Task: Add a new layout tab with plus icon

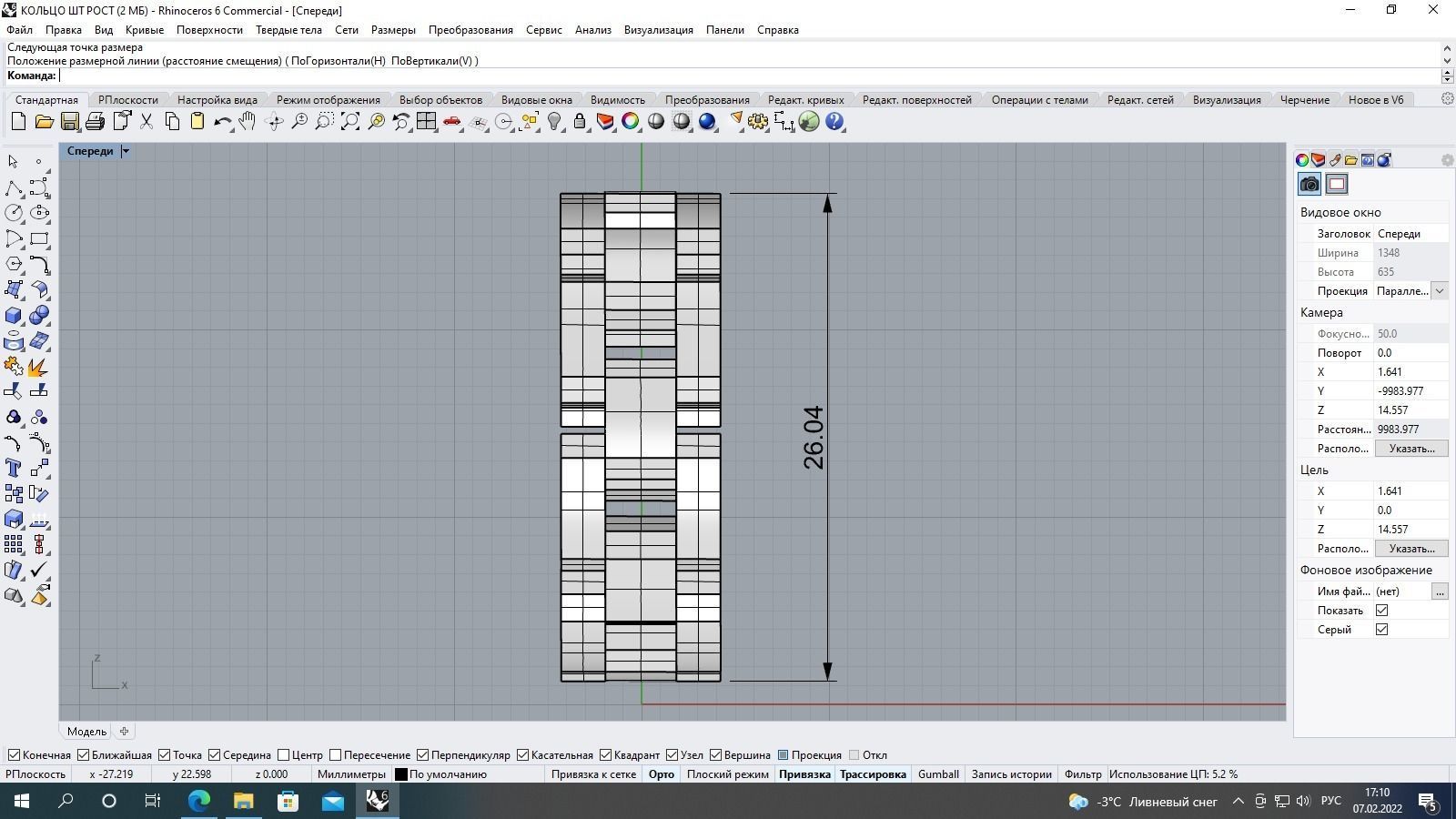Action: [124, 731]
